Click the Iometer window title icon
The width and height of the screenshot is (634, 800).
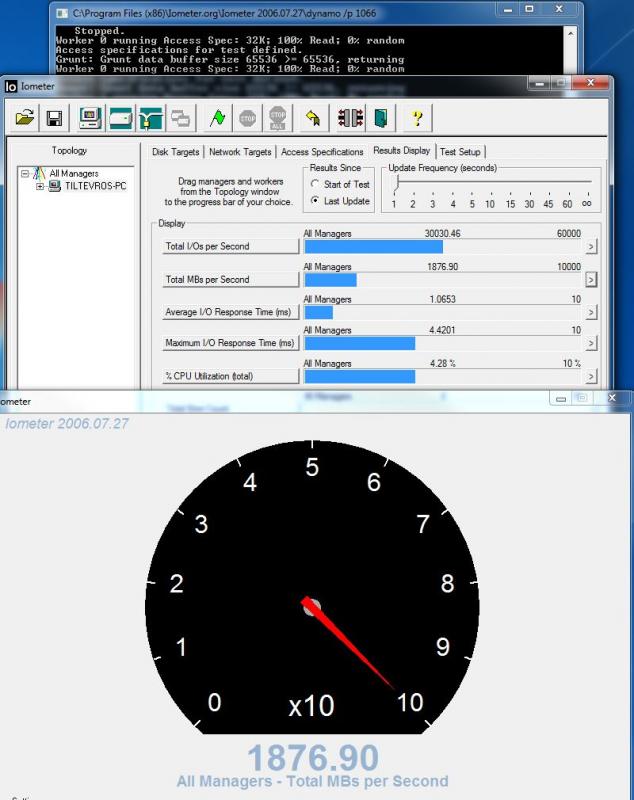click(11, 86)
